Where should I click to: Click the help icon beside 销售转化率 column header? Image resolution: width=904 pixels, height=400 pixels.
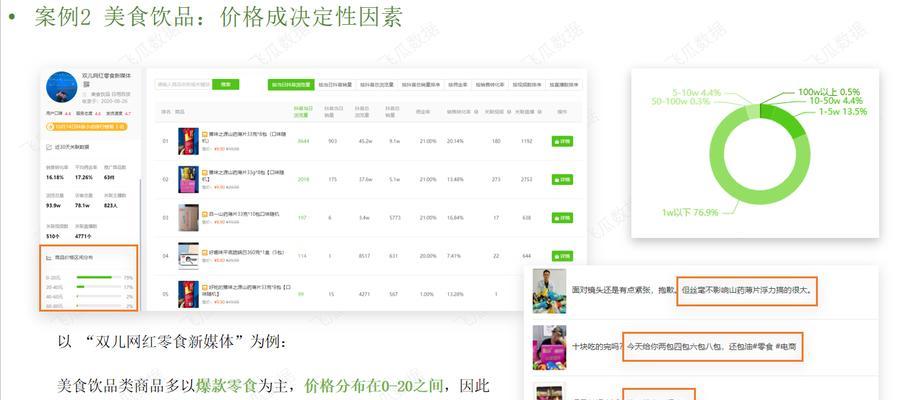click(475, 111)
